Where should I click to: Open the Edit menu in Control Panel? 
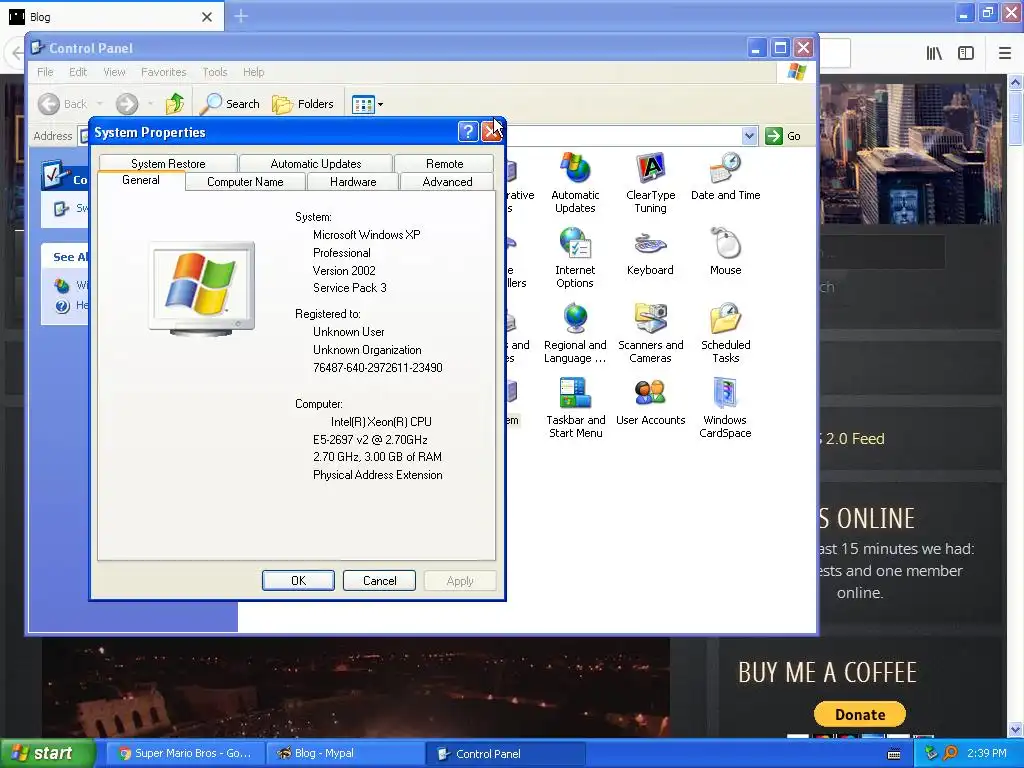(x=78, y=72)
